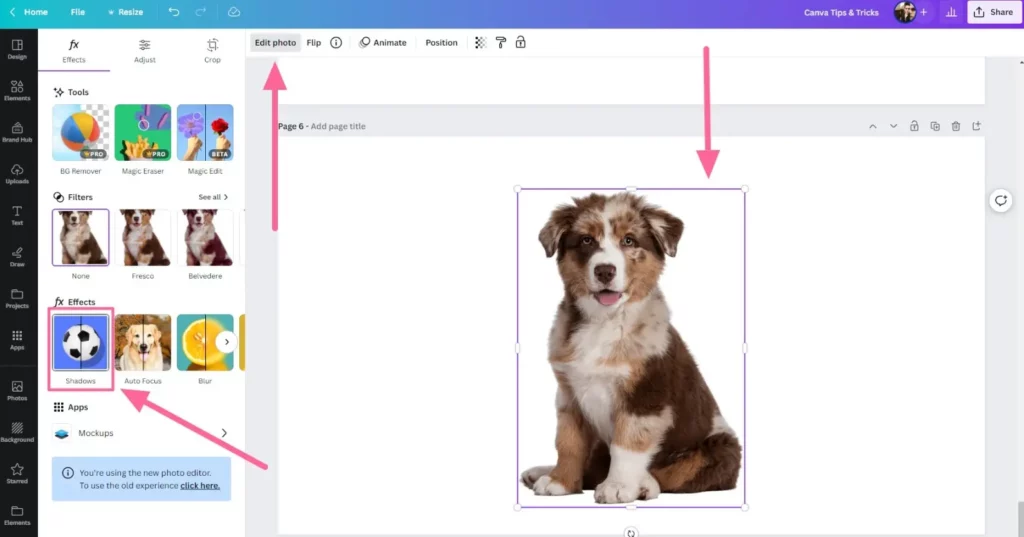This screenshot has height=537, width=1024.
Task: Go back with the Home chevron
Action: coord(12,12)
